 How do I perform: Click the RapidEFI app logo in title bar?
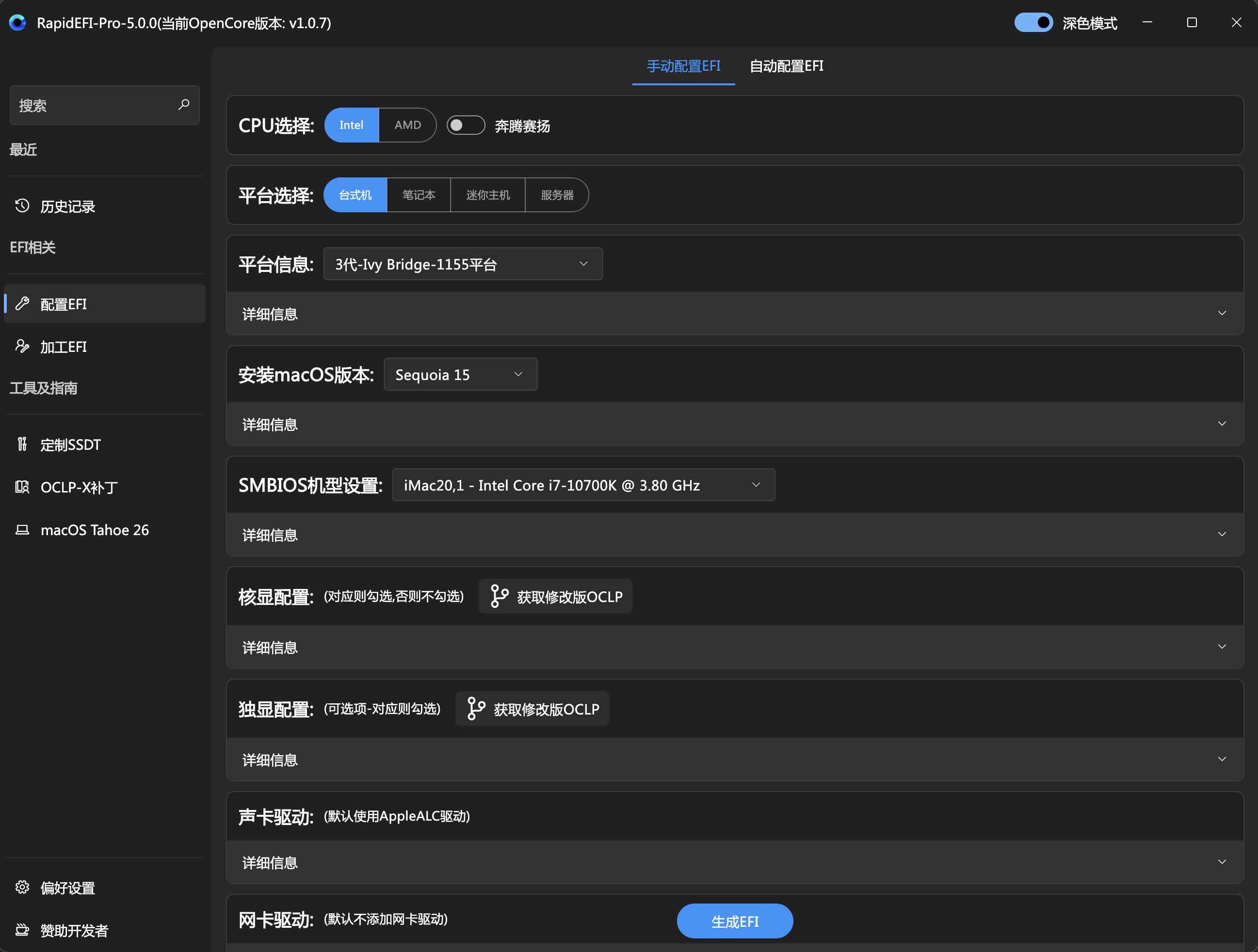tap(17, 23)
